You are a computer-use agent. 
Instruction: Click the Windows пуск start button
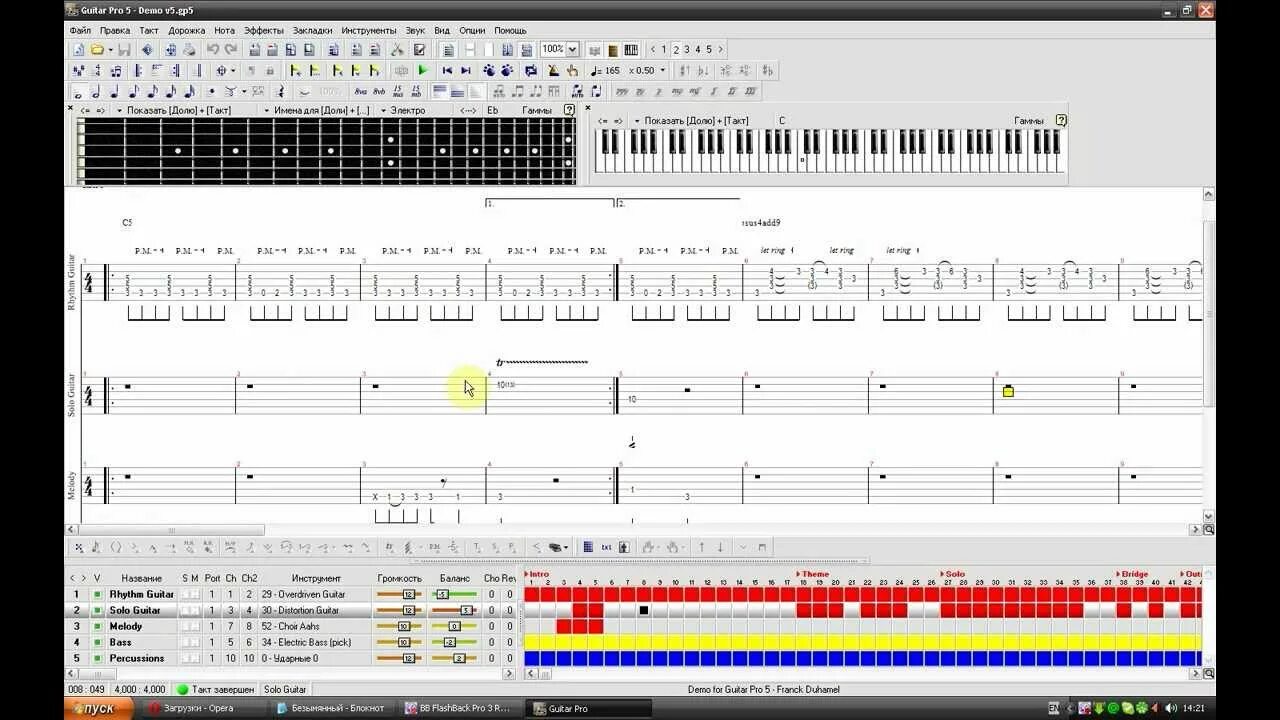coord(98,708)
